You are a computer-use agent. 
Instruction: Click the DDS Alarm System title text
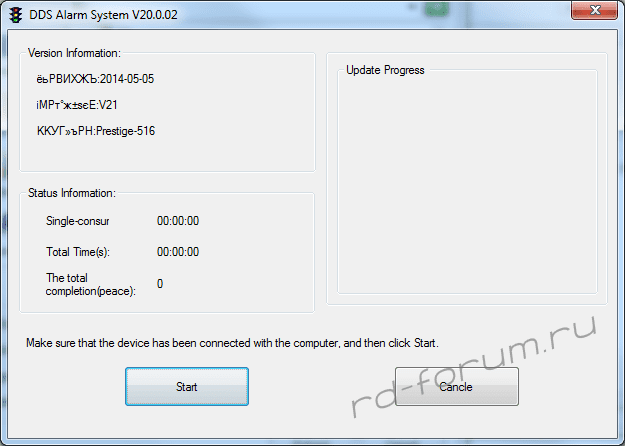click(103, 15)
